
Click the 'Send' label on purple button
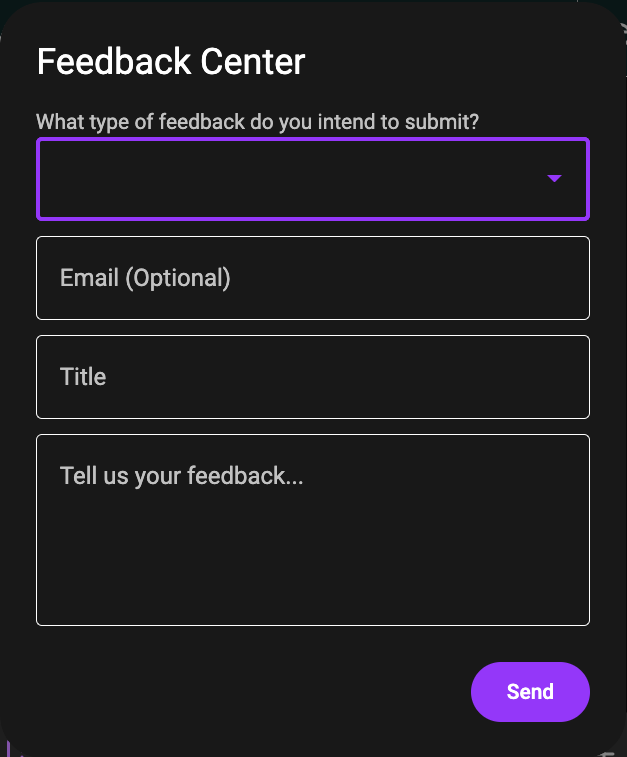tap(530, 692)
